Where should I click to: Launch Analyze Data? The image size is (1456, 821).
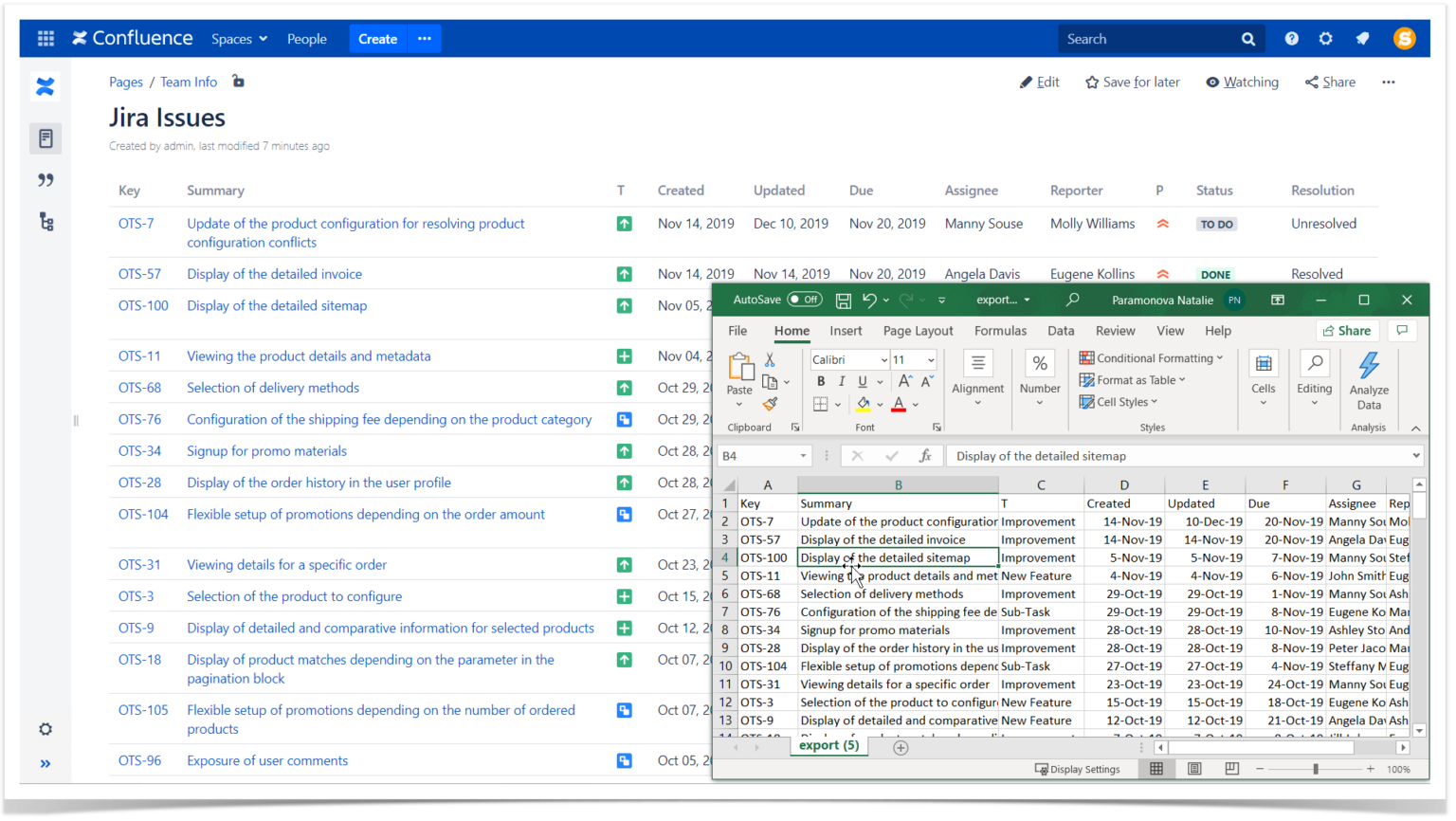click(x=1369, y=379)
